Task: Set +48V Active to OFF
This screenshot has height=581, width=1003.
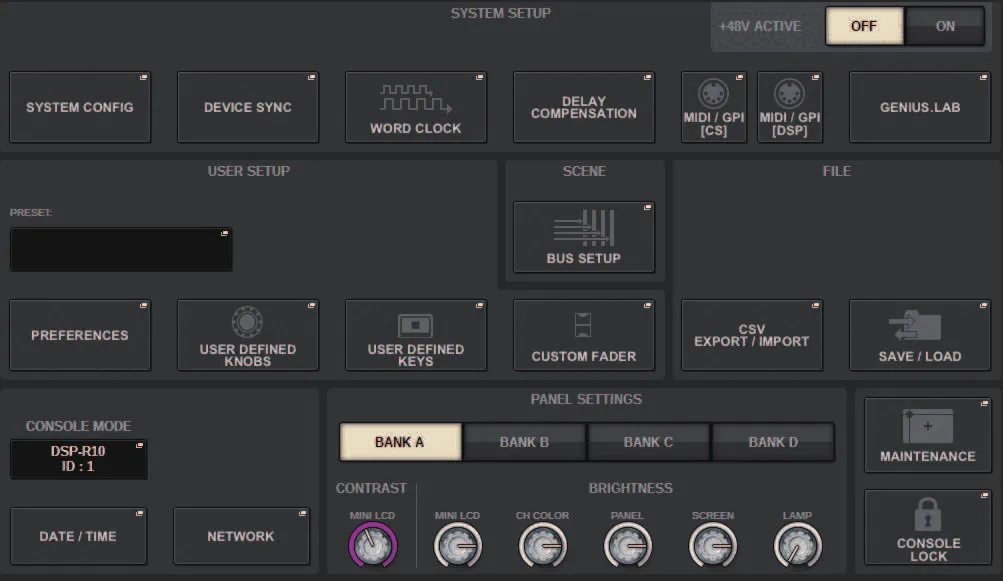Action: pyautogui.click(x=864, y=26)
